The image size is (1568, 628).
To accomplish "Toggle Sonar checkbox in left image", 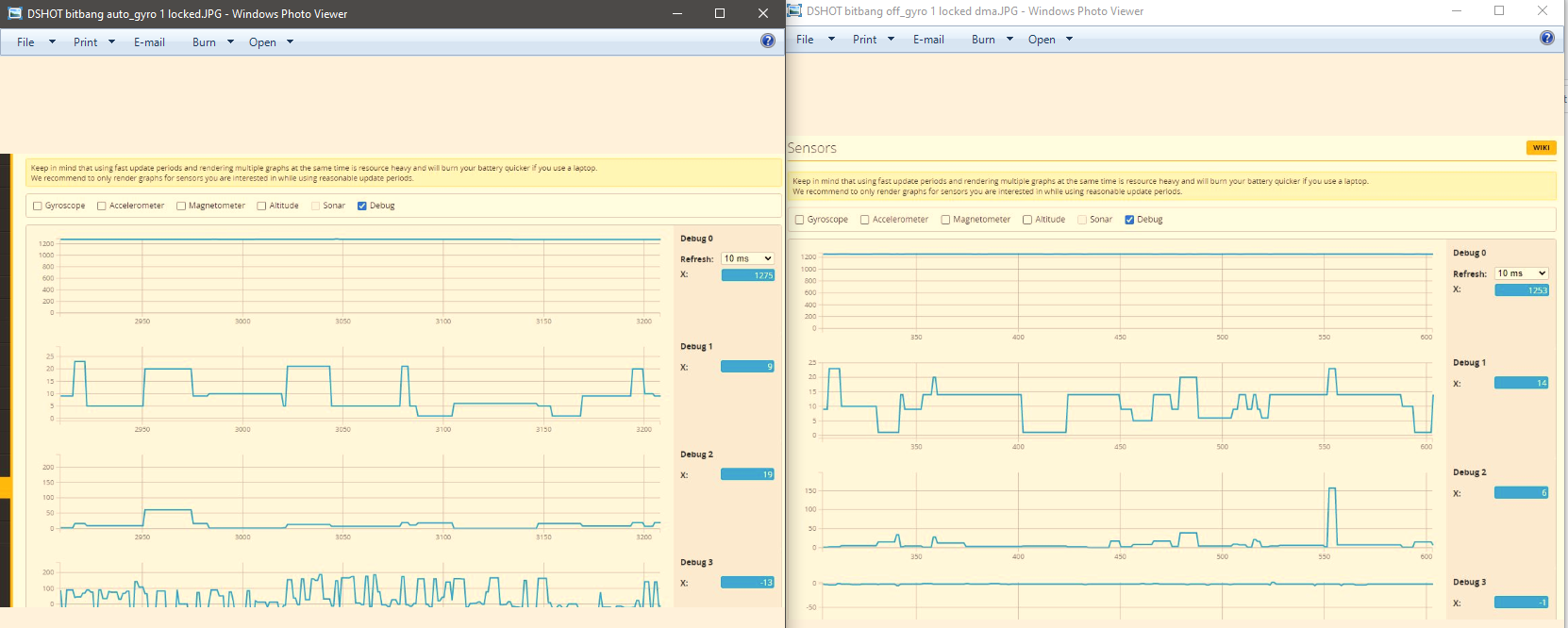I will (316, 206).
